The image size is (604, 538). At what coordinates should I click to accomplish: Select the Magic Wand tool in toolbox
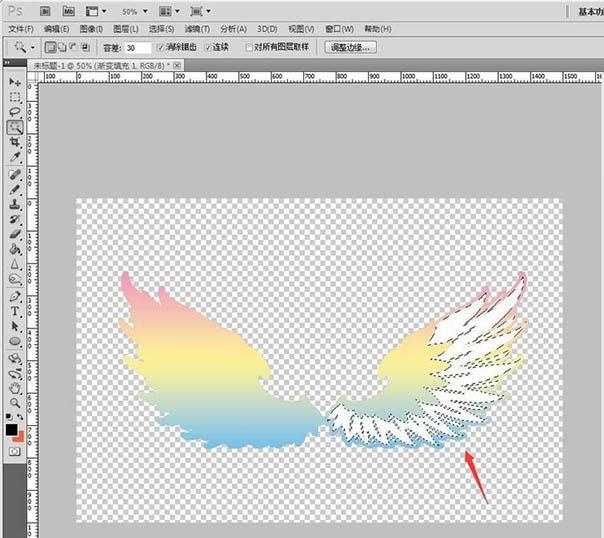tap(15, 127)
